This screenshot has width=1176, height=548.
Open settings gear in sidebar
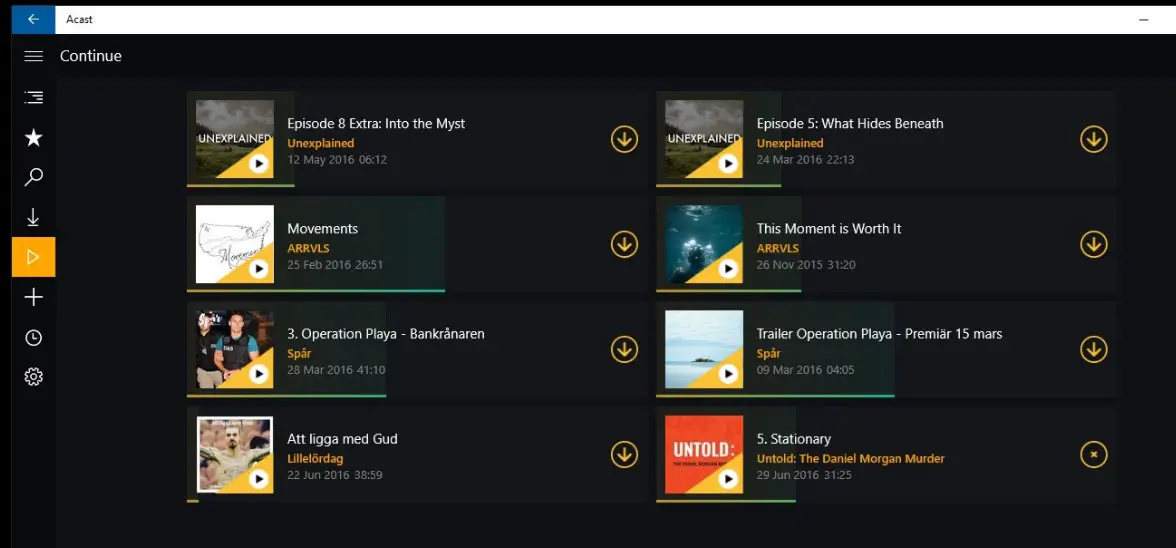click(x=34, y=376)
